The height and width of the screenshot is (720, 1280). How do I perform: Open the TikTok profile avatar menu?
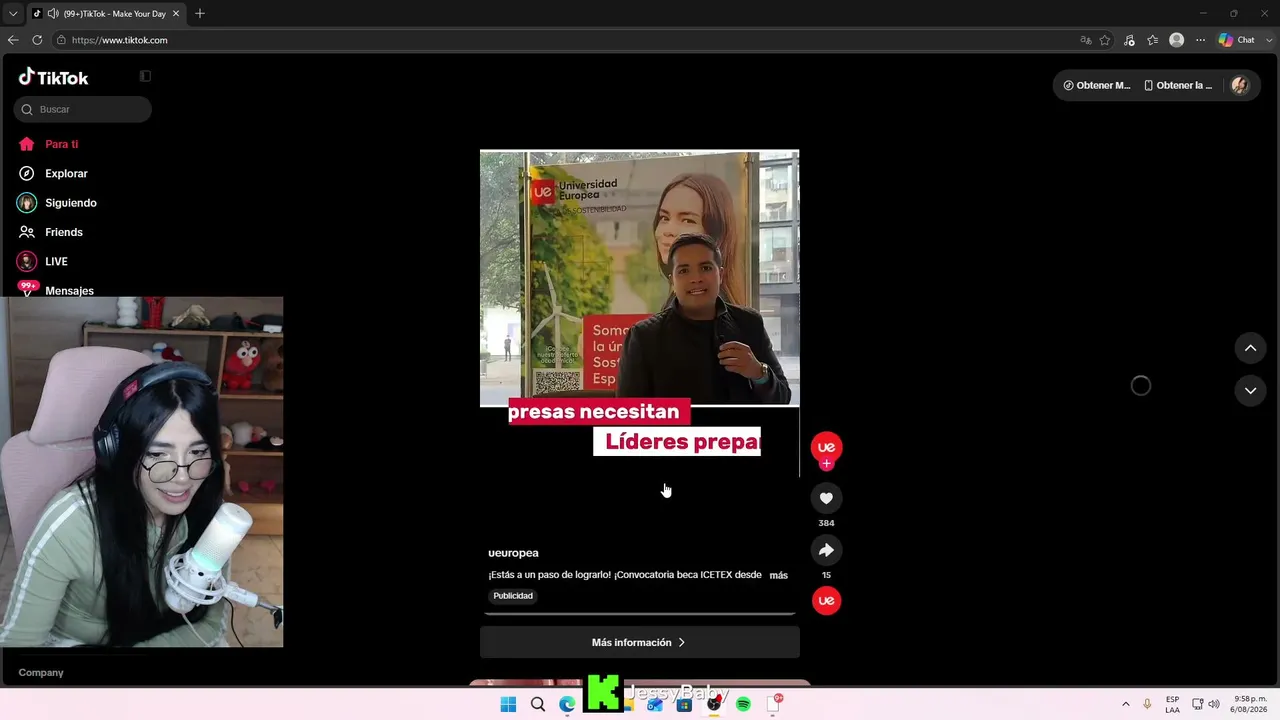tap(1240, 85)
